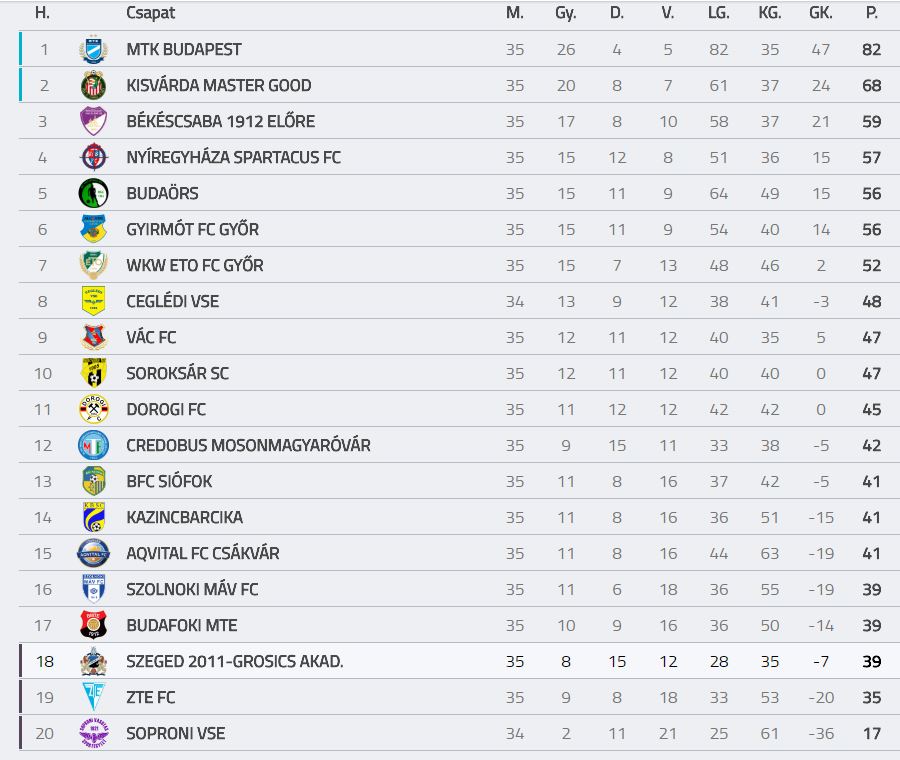This screenshot has width=900, height=760.
Task: Open the Nyíregyháza Spartacus FC team name
Action: click(x=234, y=157)
